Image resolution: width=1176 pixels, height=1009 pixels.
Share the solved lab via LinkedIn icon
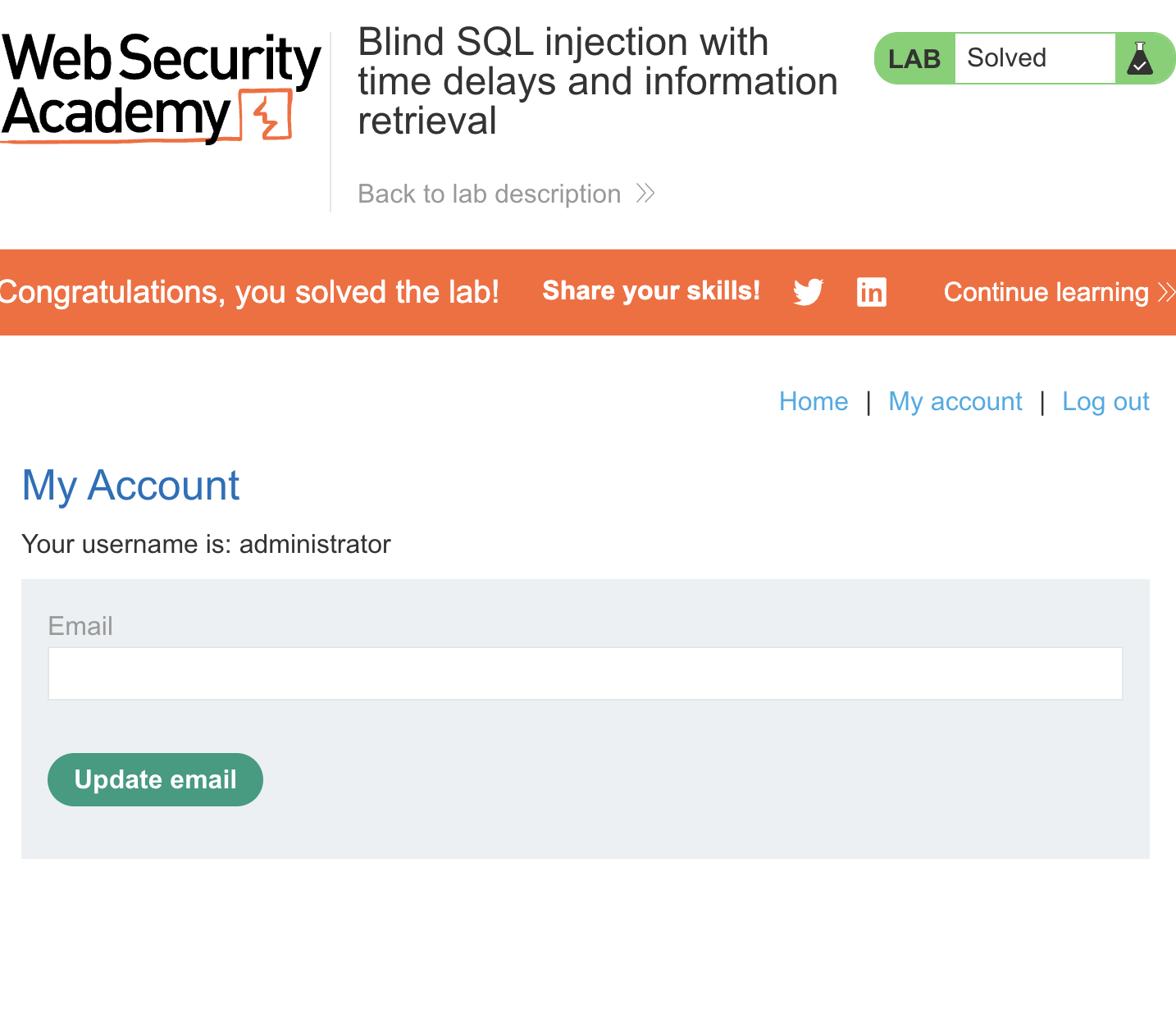(871, 292)
